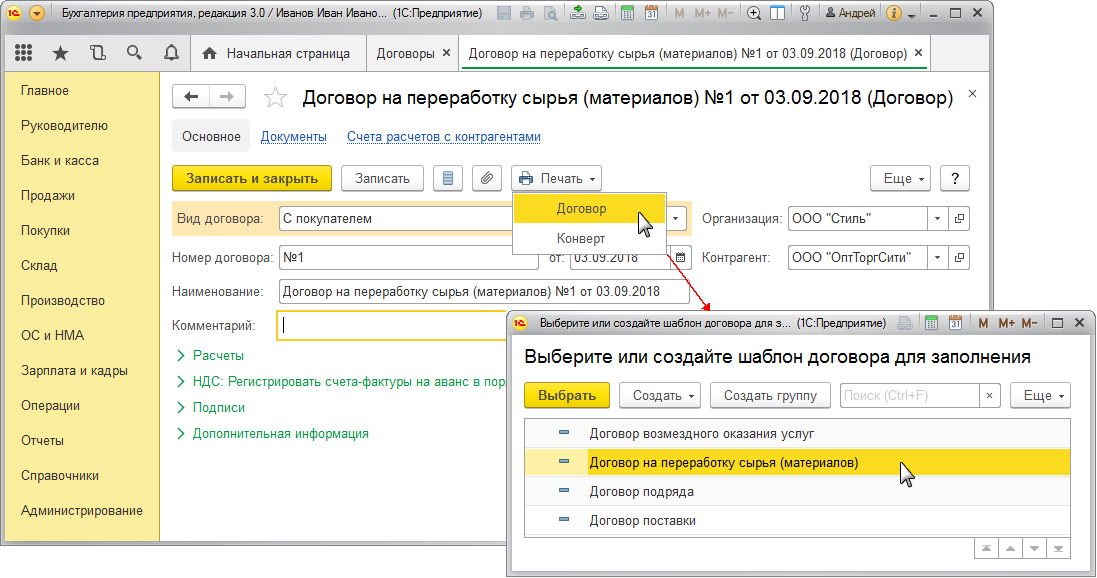This screenshot has width=1097, height=578.
Task: Open the Печать dropdown button
Action: tap(557, 178)
